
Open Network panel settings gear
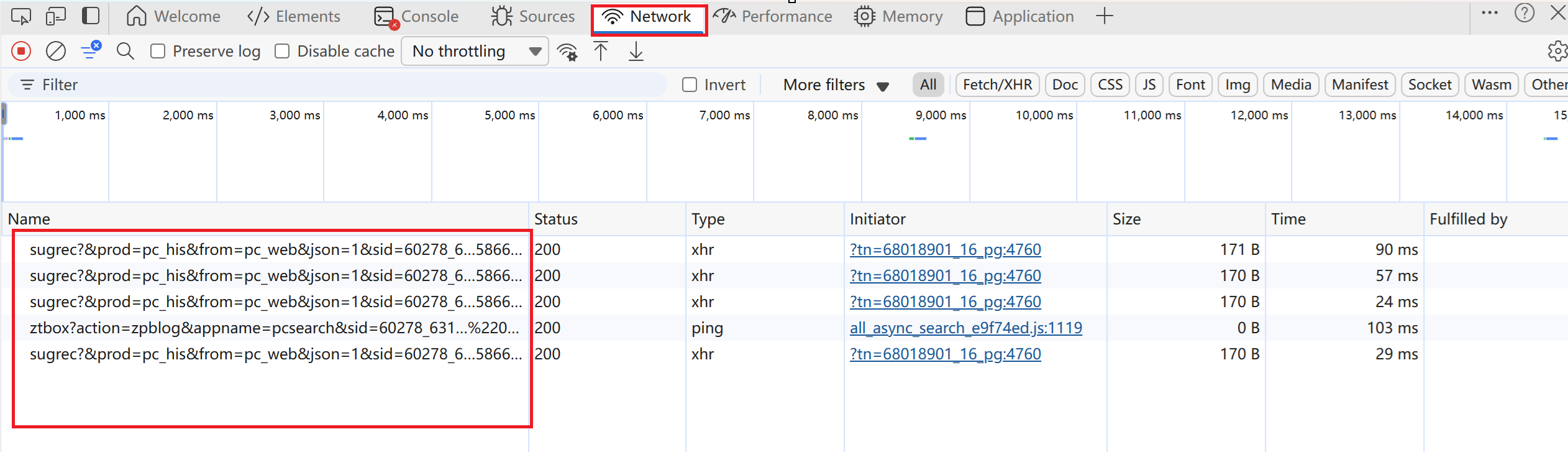click(x=1557, y=51)
